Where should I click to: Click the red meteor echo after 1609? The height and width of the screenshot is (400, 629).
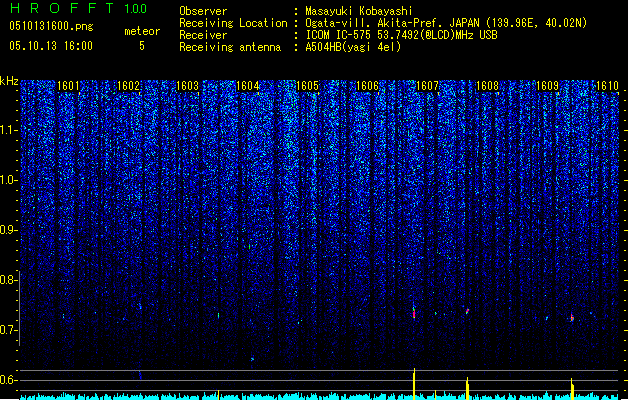(x=572, y=318)
